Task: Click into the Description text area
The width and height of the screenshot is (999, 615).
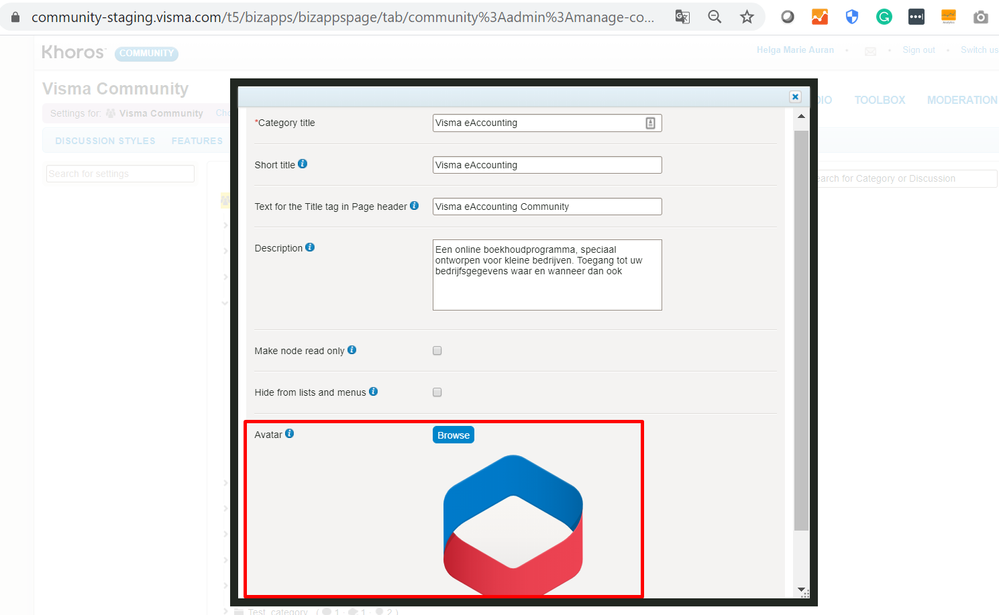Action: coord(547,275)
